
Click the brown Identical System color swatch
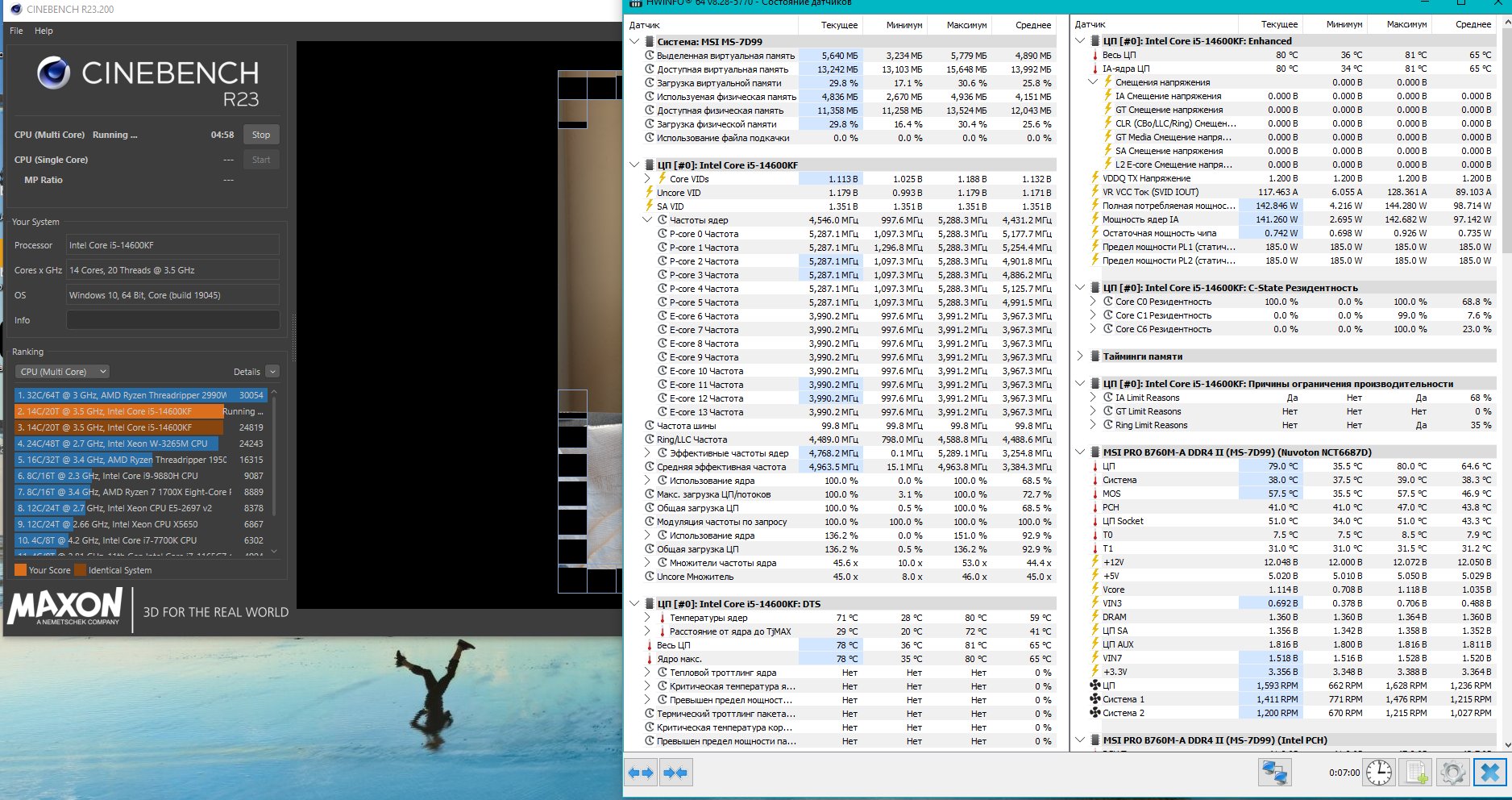[80, 570]
